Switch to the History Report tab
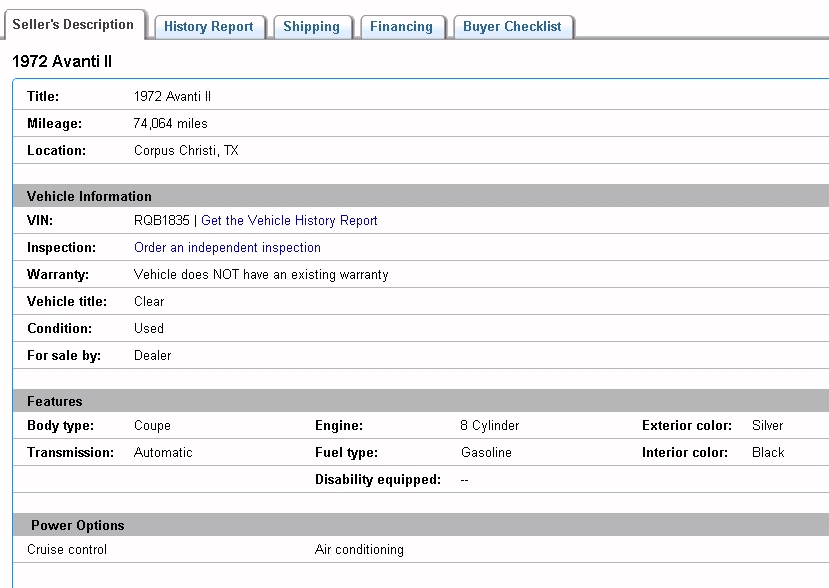 point(209,27)
